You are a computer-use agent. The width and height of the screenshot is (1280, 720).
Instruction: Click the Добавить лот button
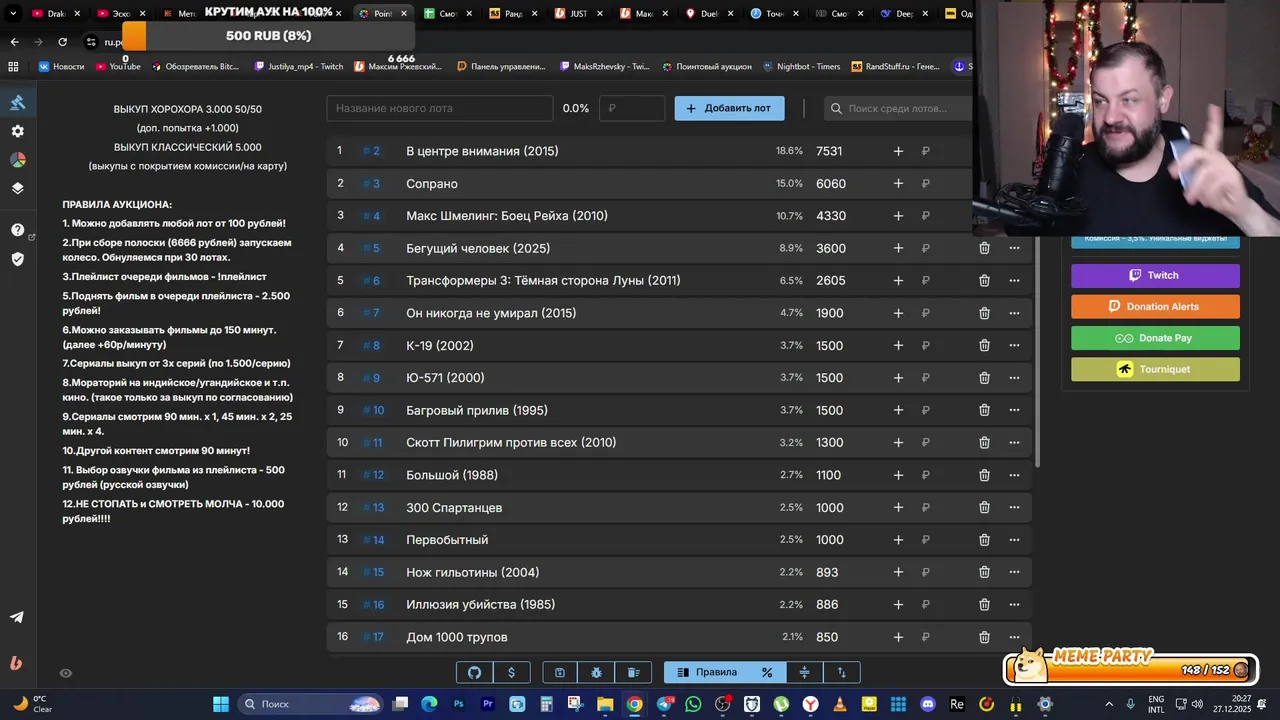tap(729, 108)
